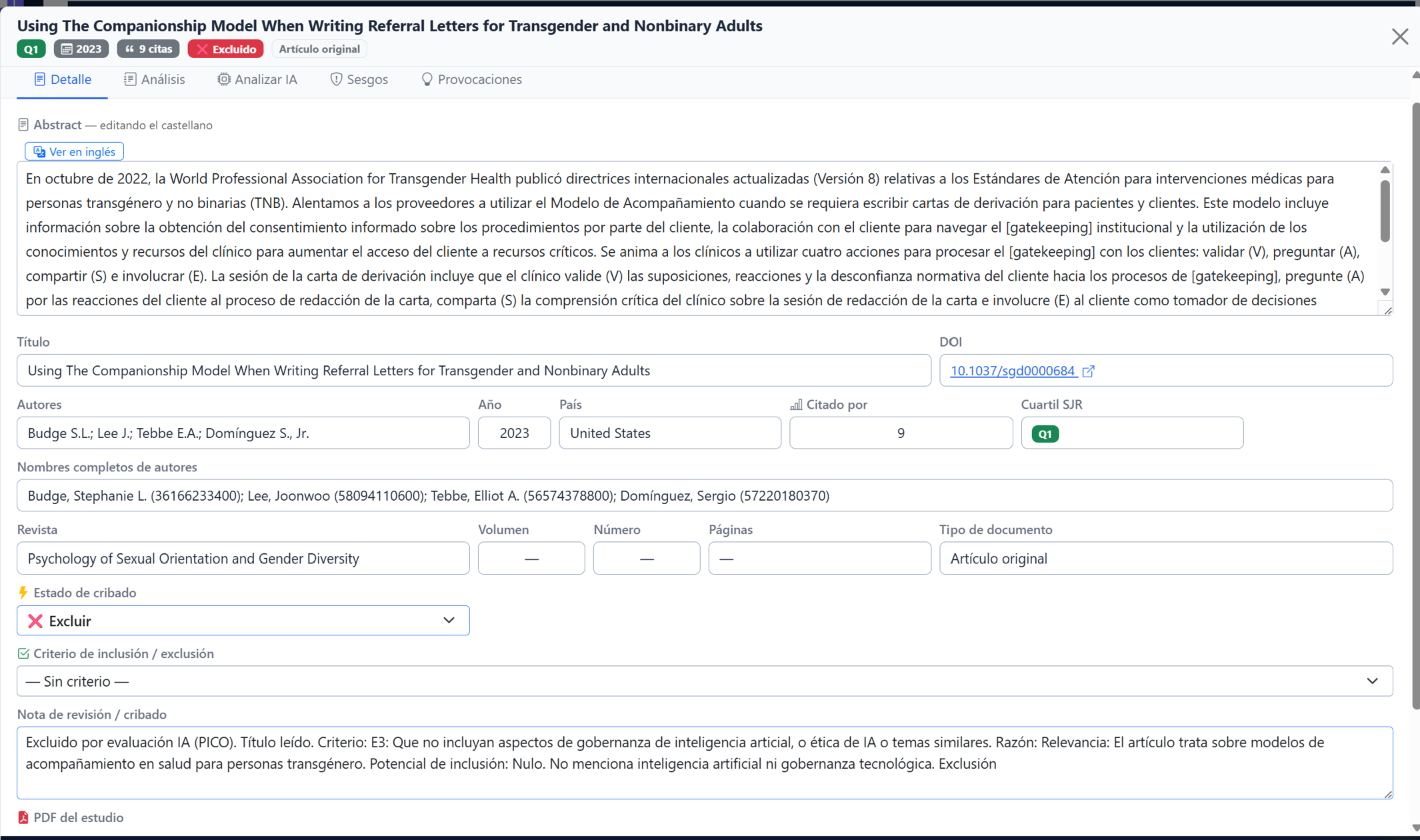Click the dialog title heading text
Image resolution: width=1420 pixels, height=840 pixels.
pyautogui.click(x=390, y=25)
